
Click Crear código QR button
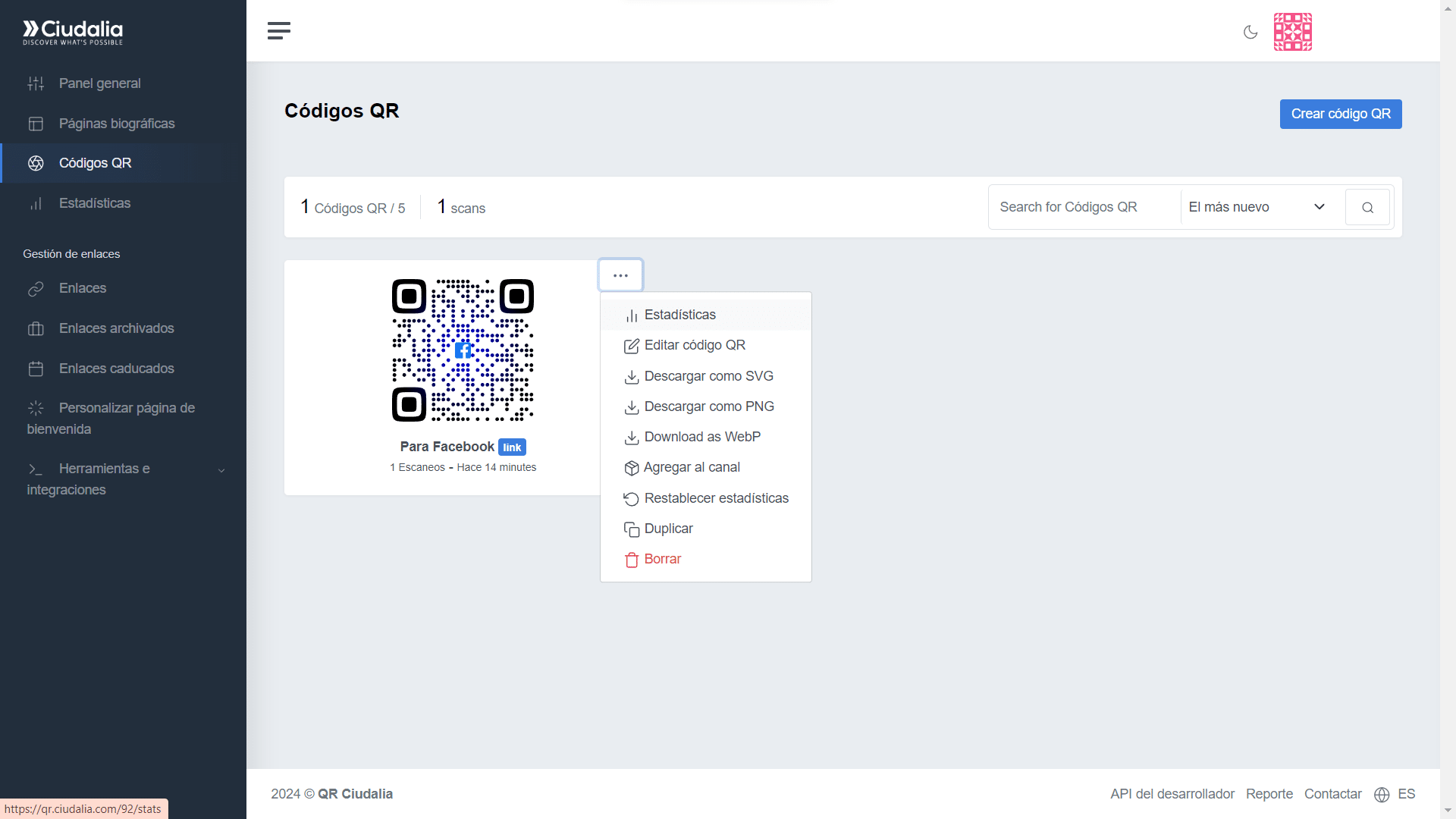(1340, 114)
